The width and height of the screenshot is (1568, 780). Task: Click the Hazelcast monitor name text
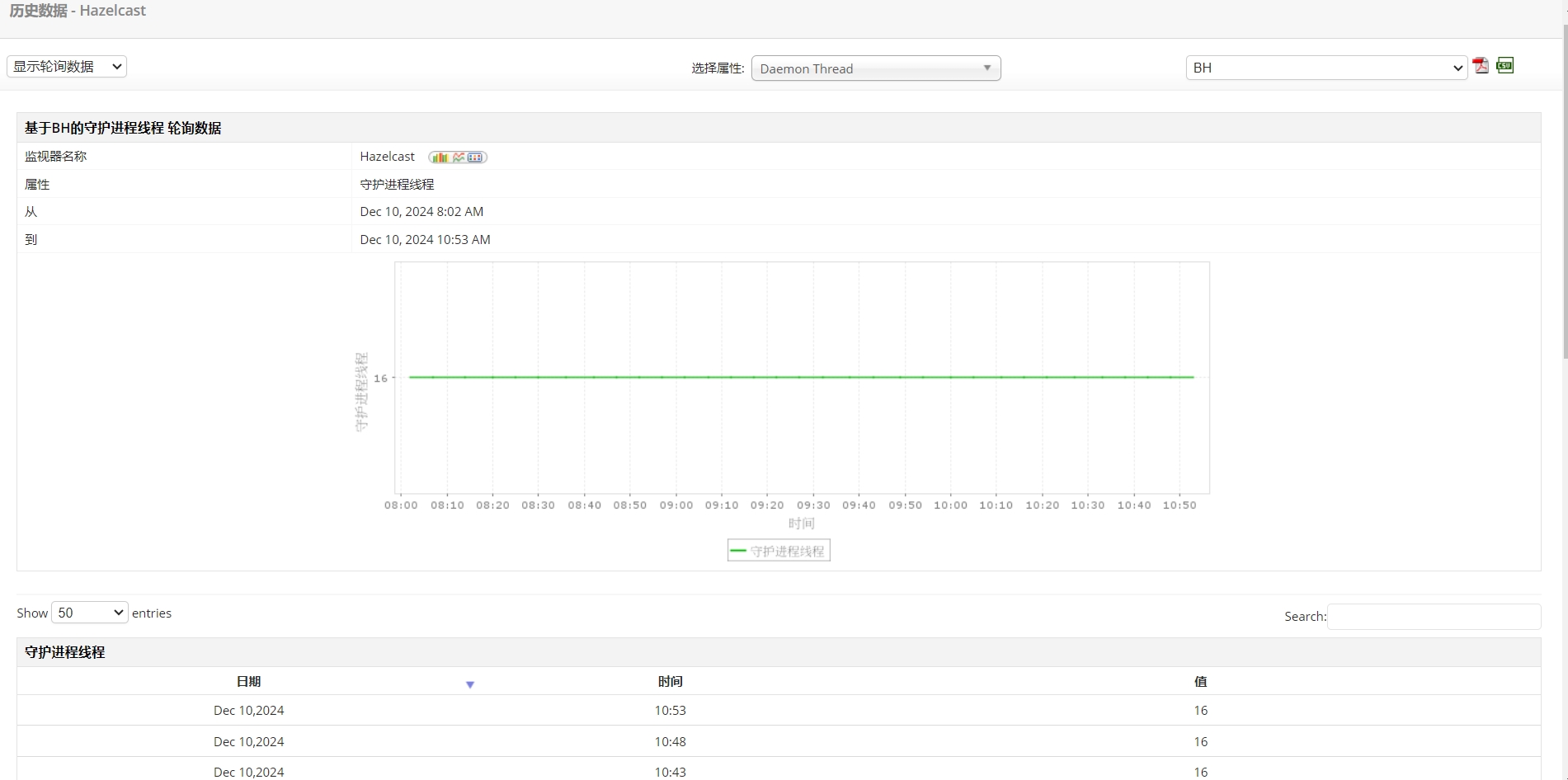(x=388, y=157)
